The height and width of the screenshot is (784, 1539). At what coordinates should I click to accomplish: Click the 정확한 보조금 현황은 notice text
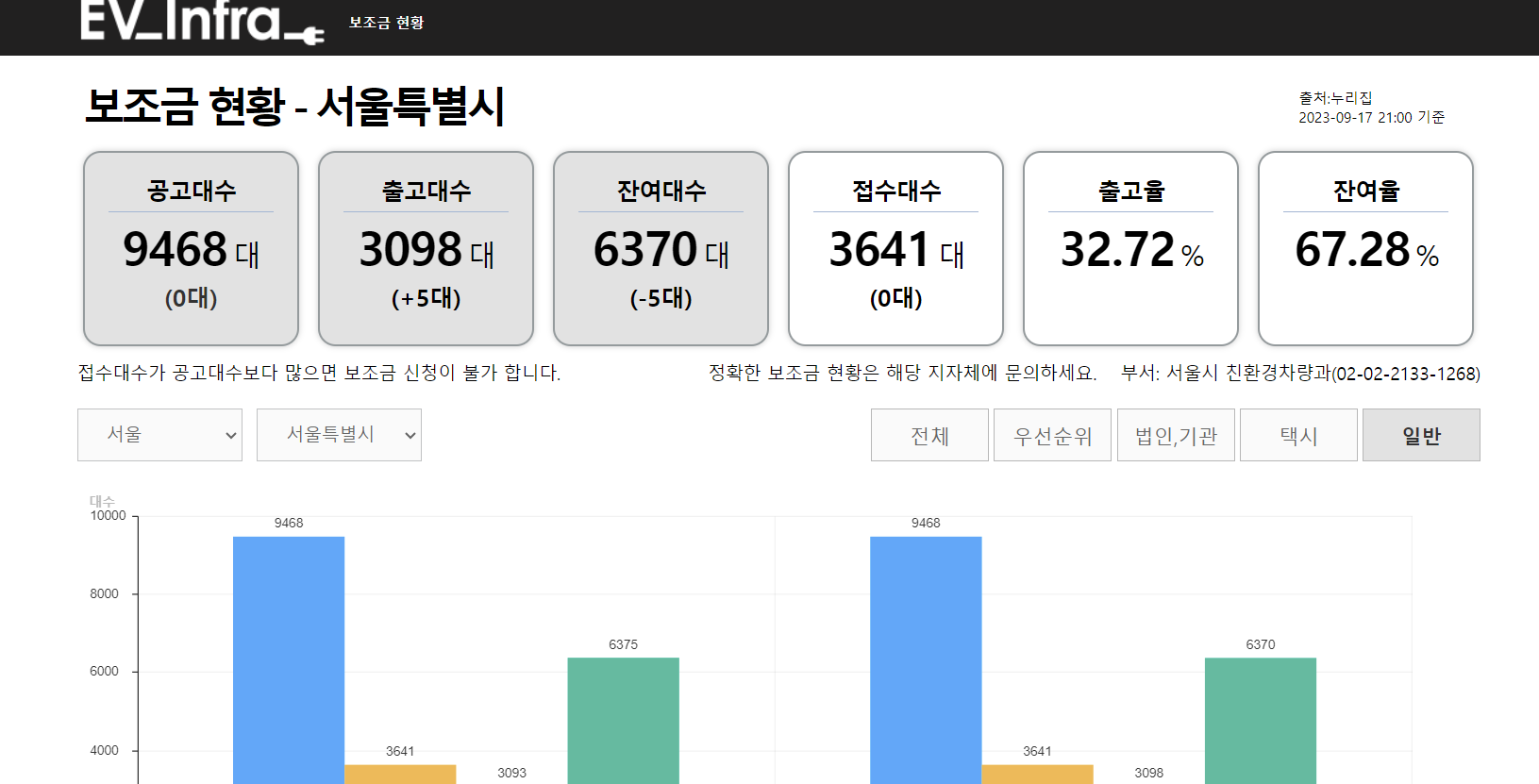coord(902,373)
